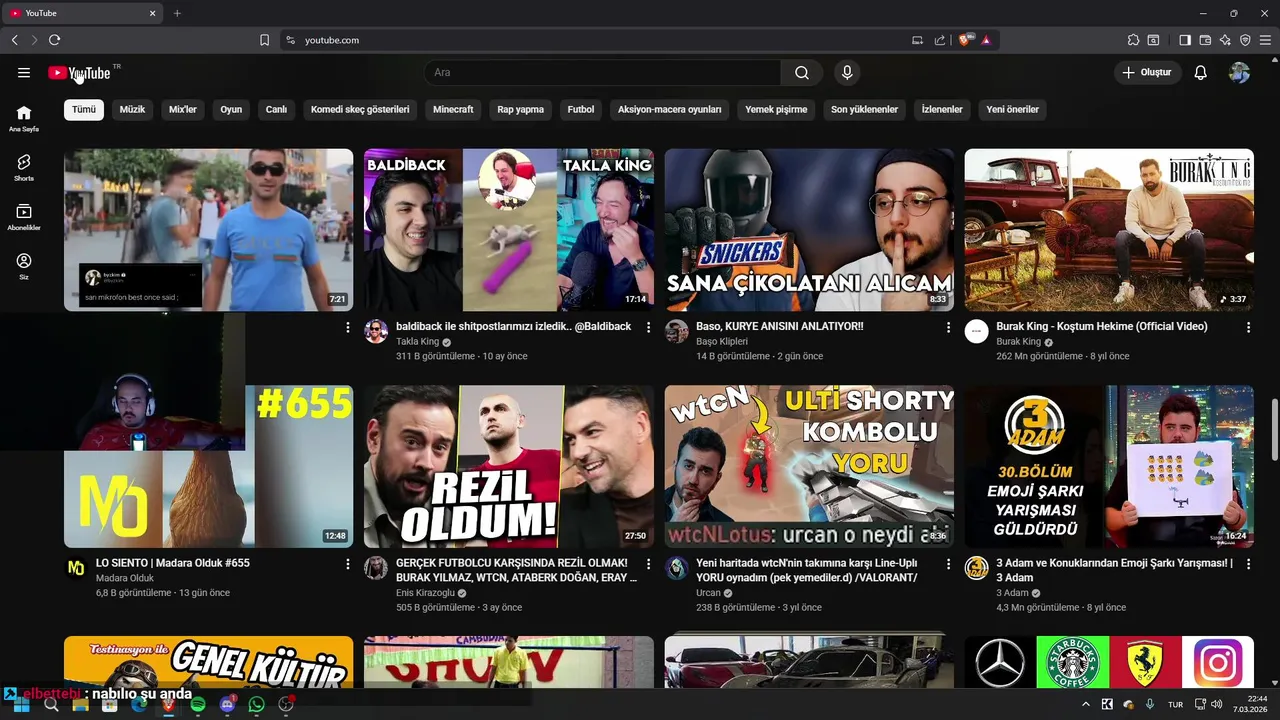The height and width of the screenshot is (720, 1280).
Task: Open Enis Kirazoglu channel link
Action: [x=425, y=593]
